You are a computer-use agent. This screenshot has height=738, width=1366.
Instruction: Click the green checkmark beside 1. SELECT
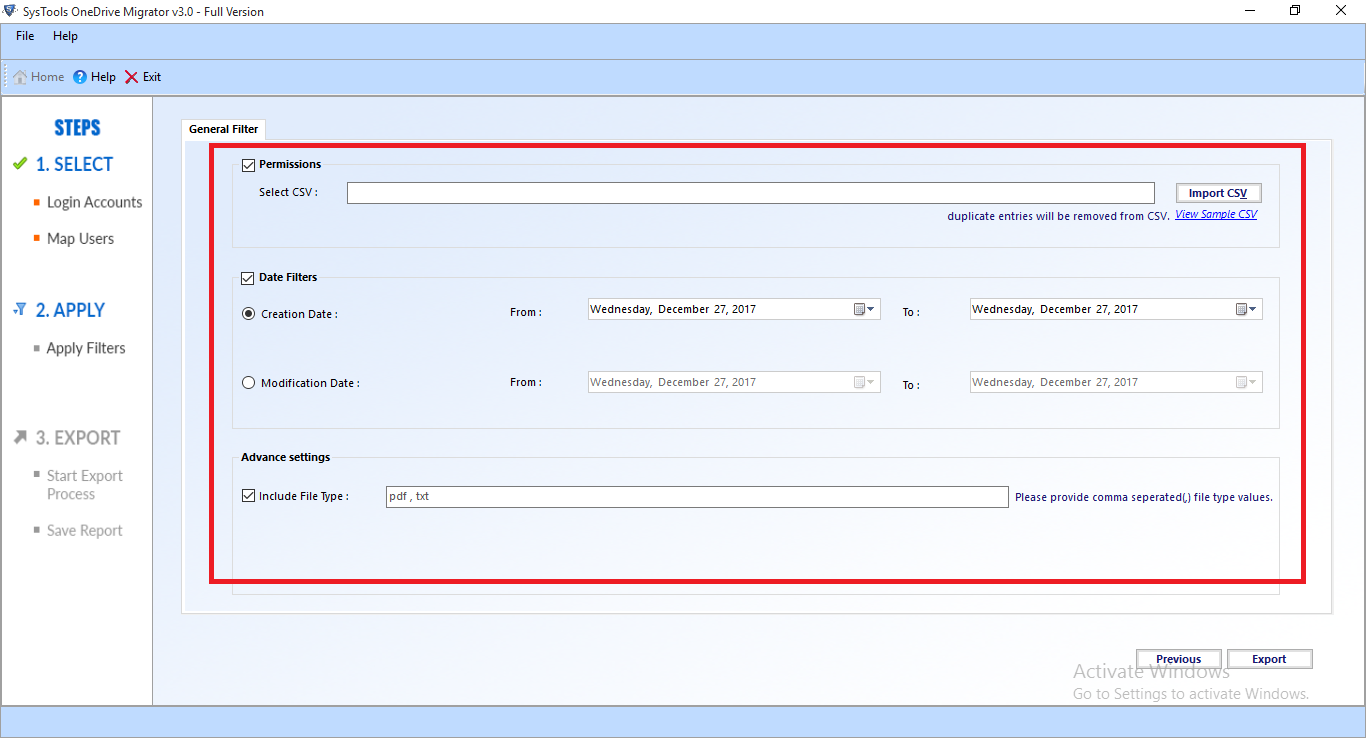[x=20, y=164]
